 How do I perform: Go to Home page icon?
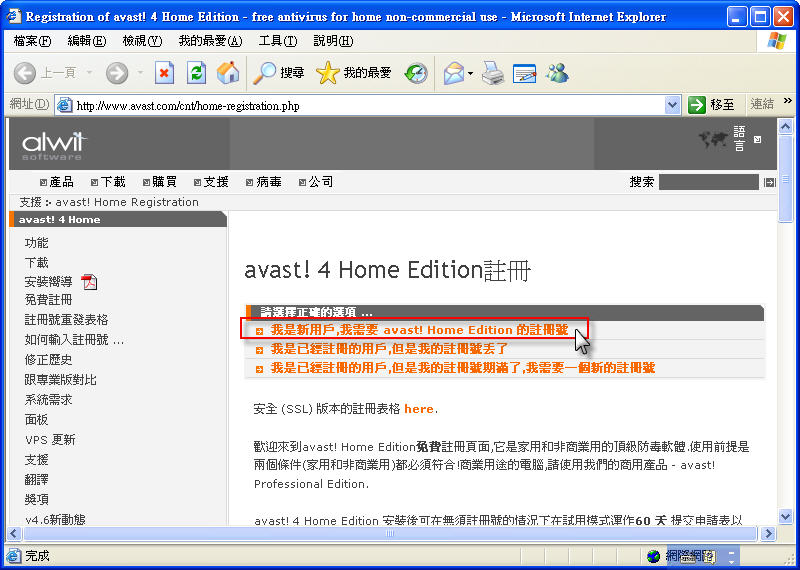[228, 73]
